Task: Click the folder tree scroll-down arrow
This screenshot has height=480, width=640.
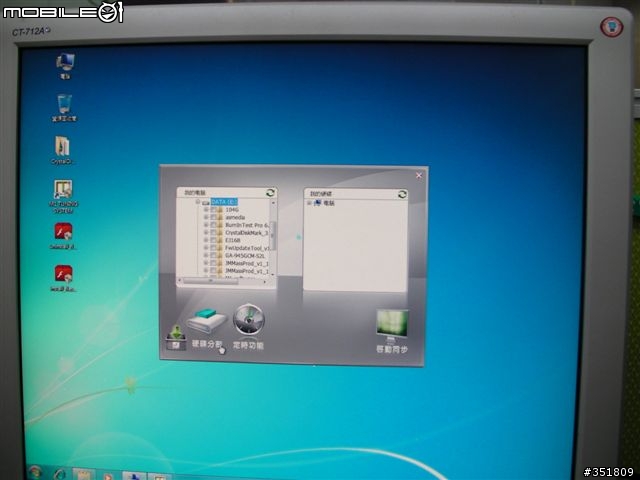Action: (x=273, y=274)
